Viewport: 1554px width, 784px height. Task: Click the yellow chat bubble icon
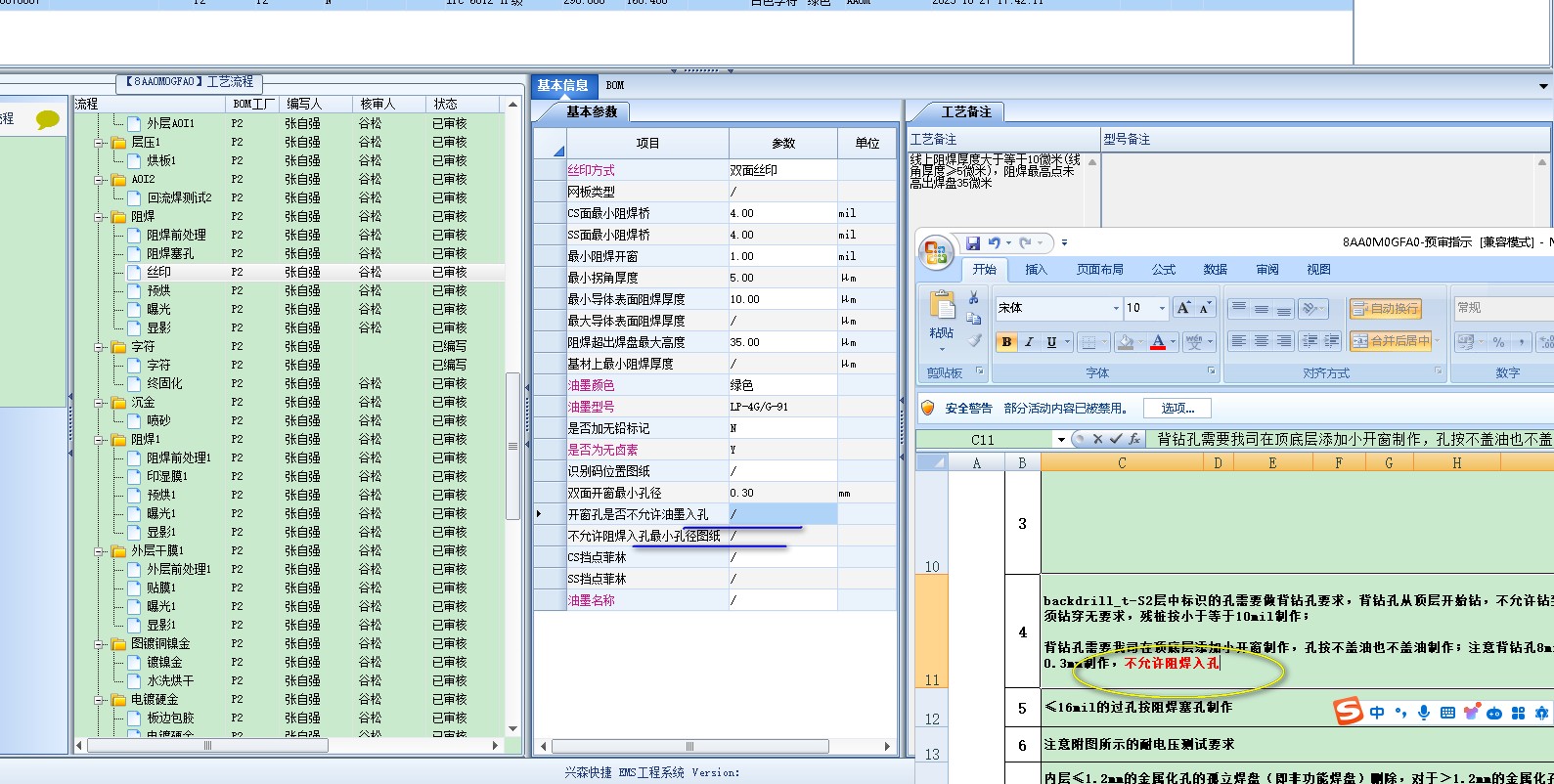(x=48, y=120)
